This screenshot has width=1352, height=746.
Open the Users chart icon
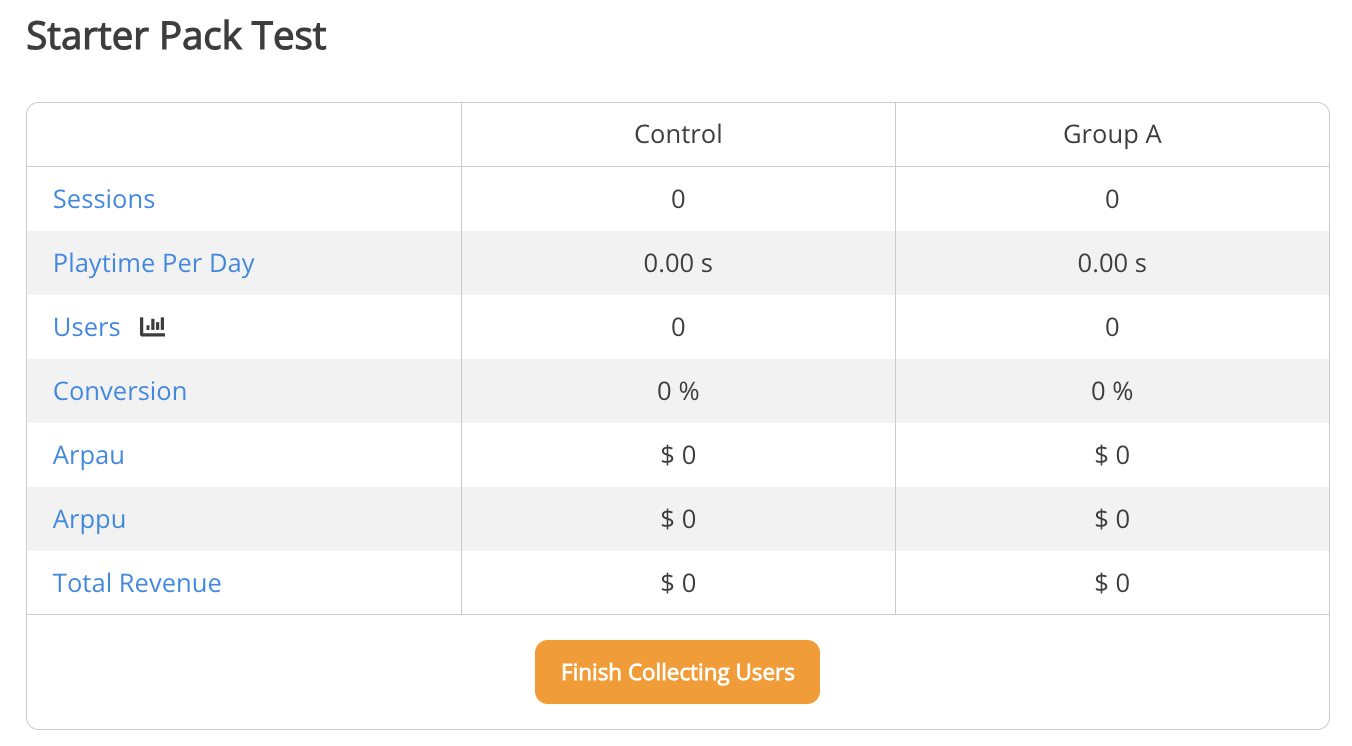[152, 326]
